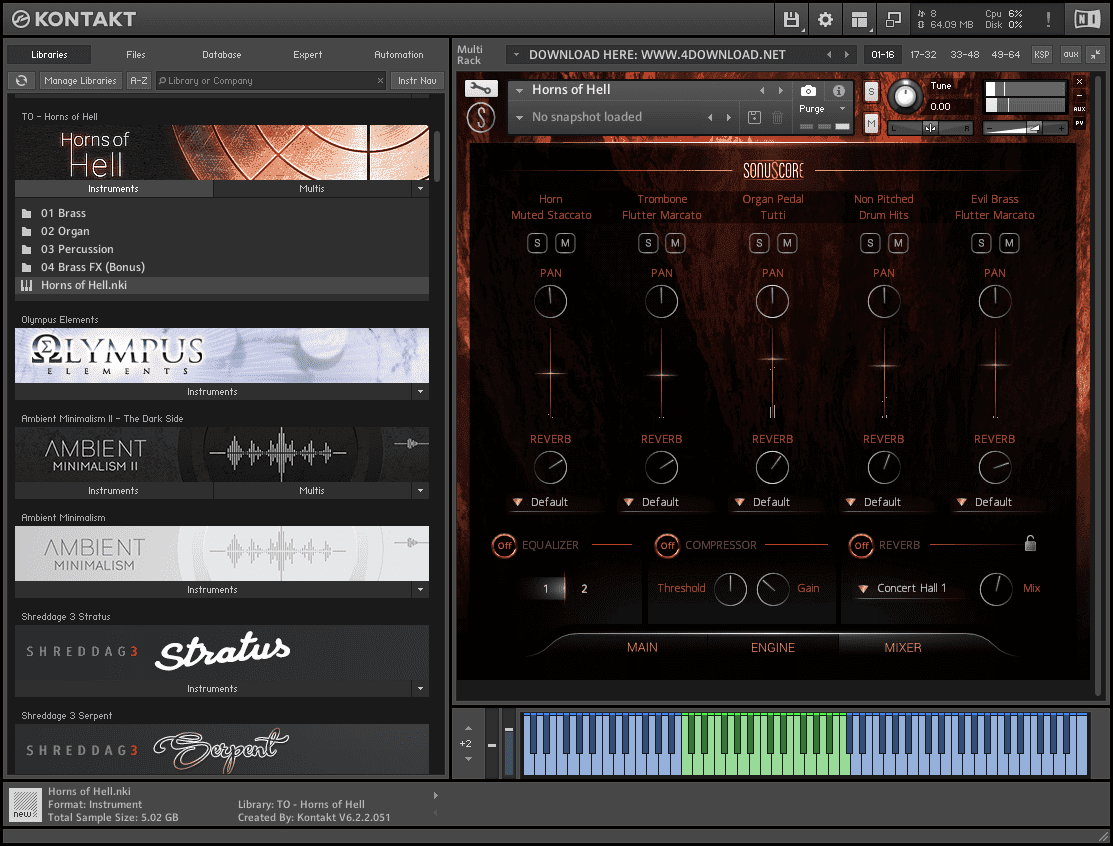Viewport: 1113px width, 846px height.
Task: Refresh the libraries list
Action: point(22,80)
